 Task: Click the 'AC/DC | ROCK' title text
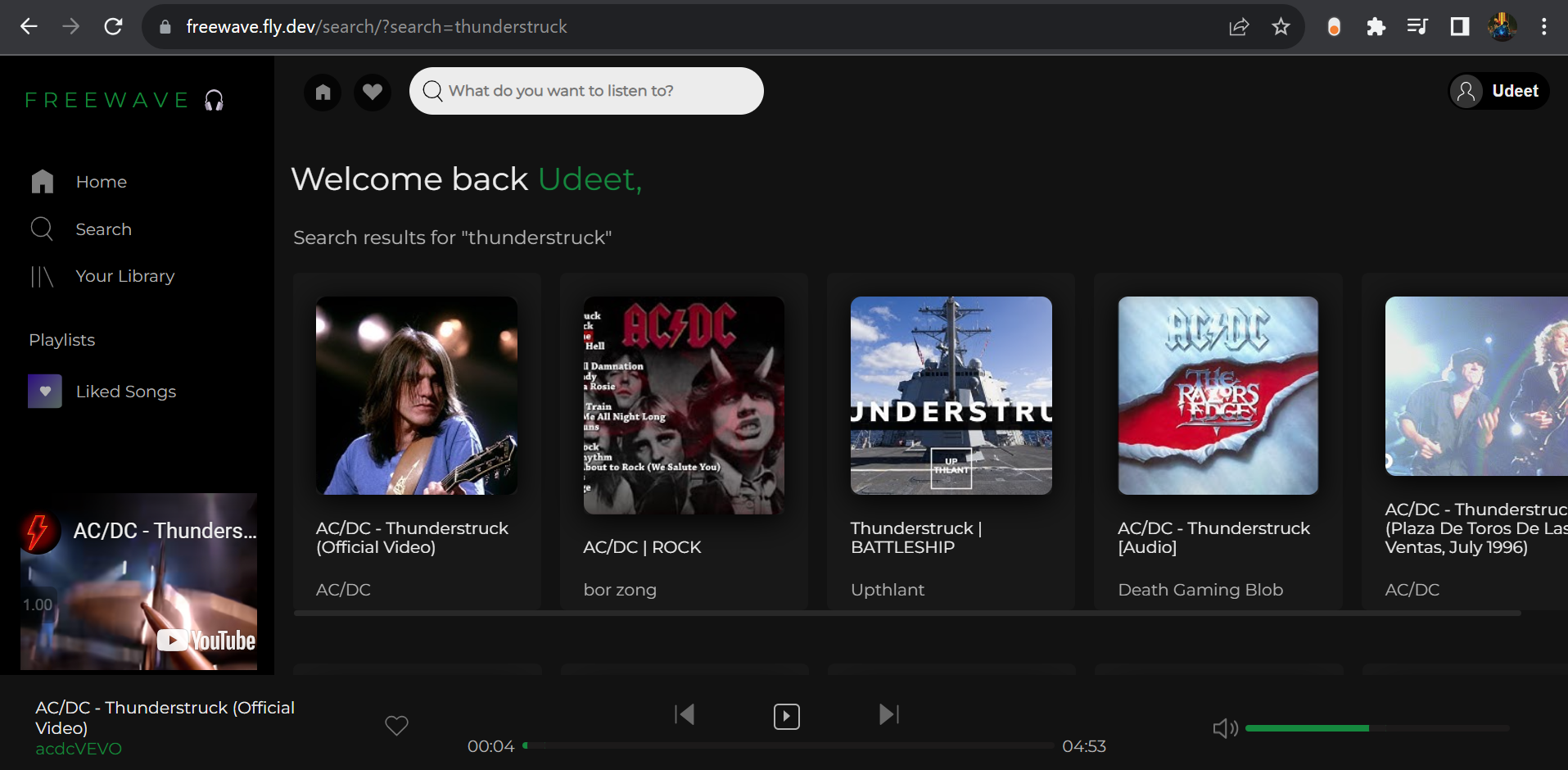[x=642, y=547]
